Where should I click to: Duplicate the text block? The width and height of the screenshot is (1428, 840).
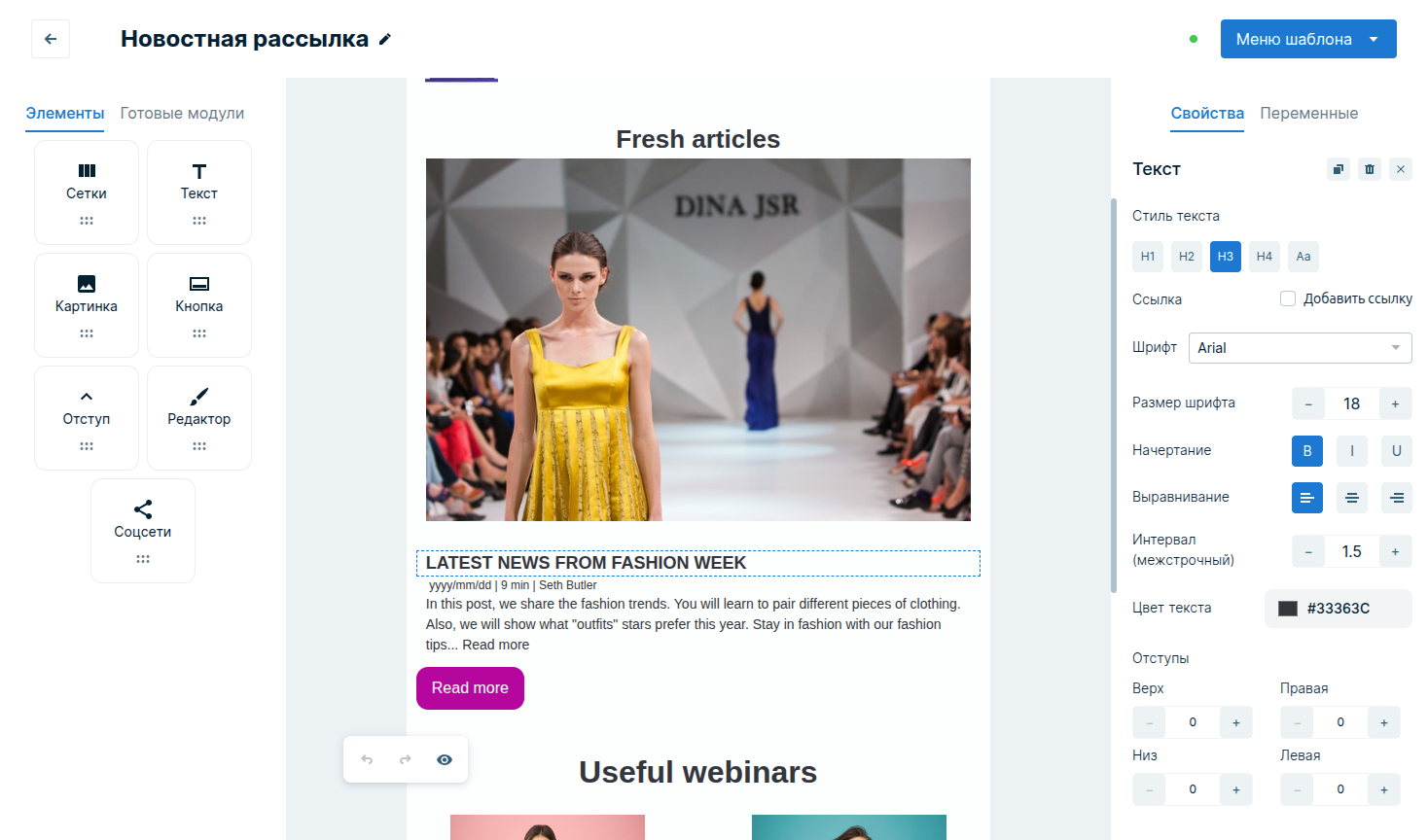pyautogui.click(x=1339, y=169)
